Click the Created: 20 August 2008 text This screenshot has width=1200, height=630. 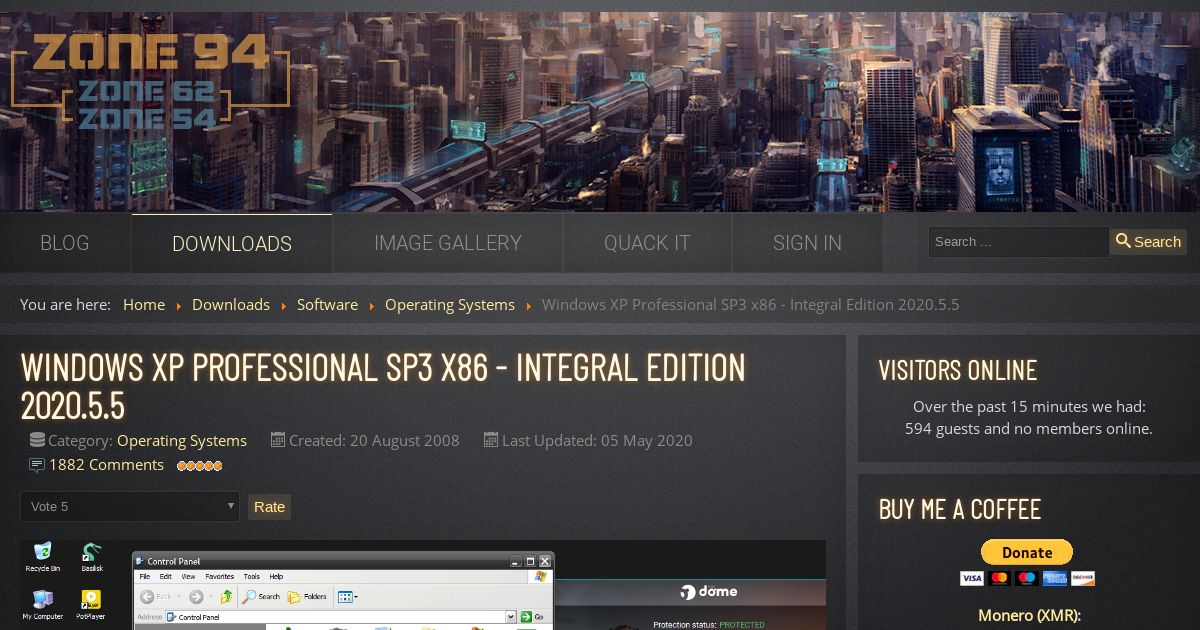374,441
